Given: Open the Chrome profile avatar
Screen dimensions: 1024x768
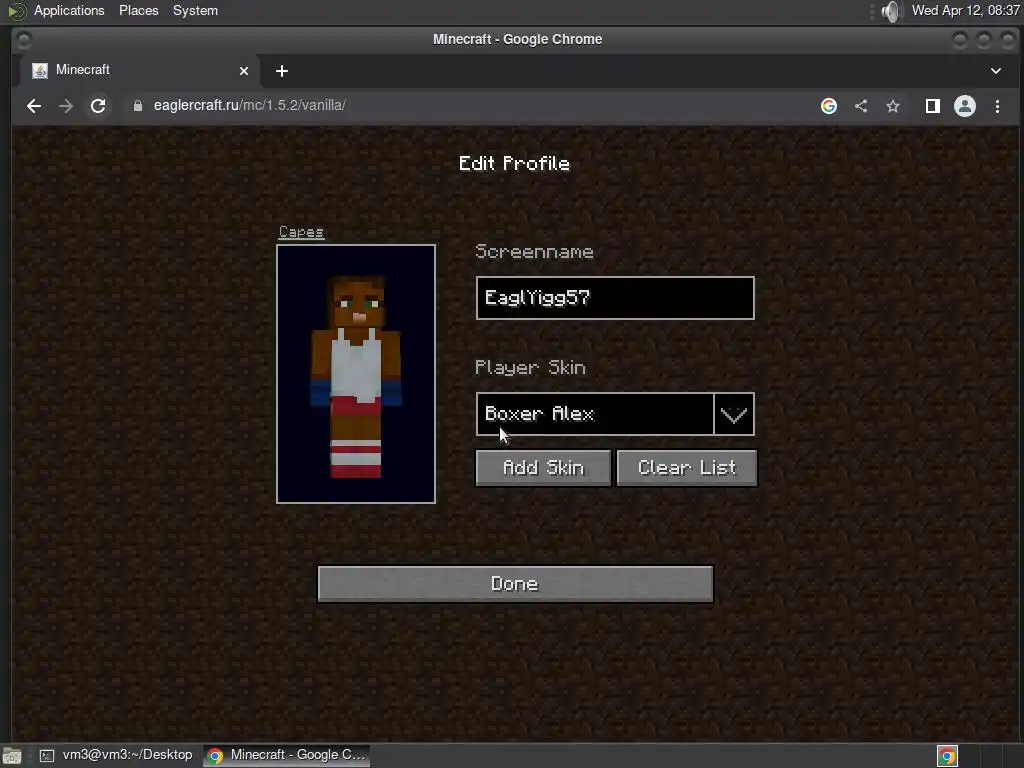Looking at the screenshot, I should [x=965, y=106].
